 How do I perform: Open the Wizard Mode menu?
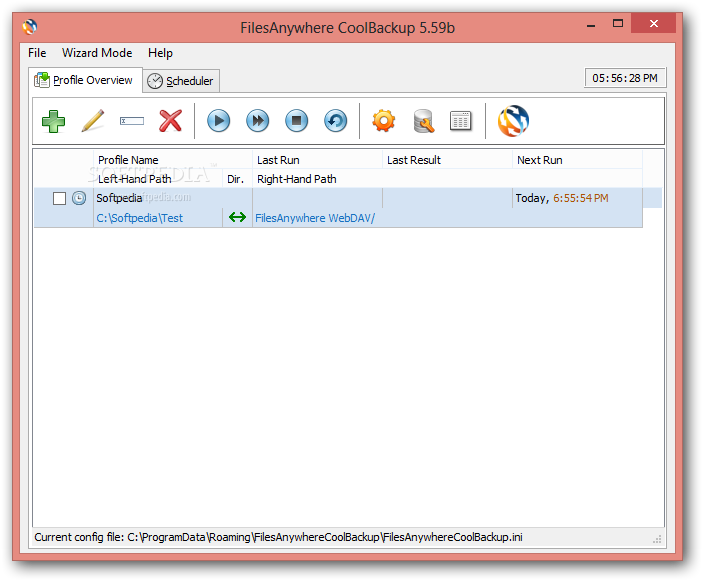tap(97, 53)
